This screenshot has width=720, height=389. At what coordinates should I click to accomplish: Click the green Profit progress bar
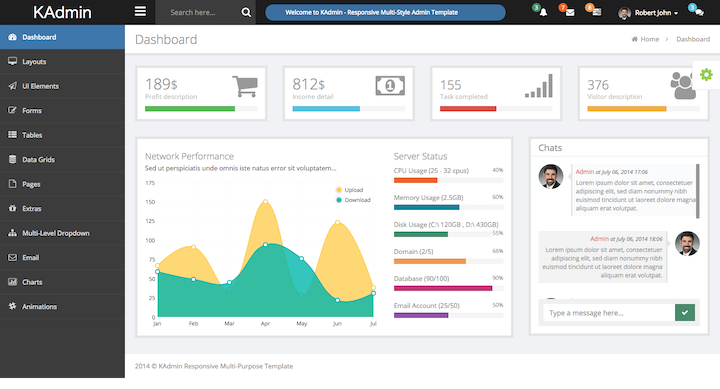(190, 109)
